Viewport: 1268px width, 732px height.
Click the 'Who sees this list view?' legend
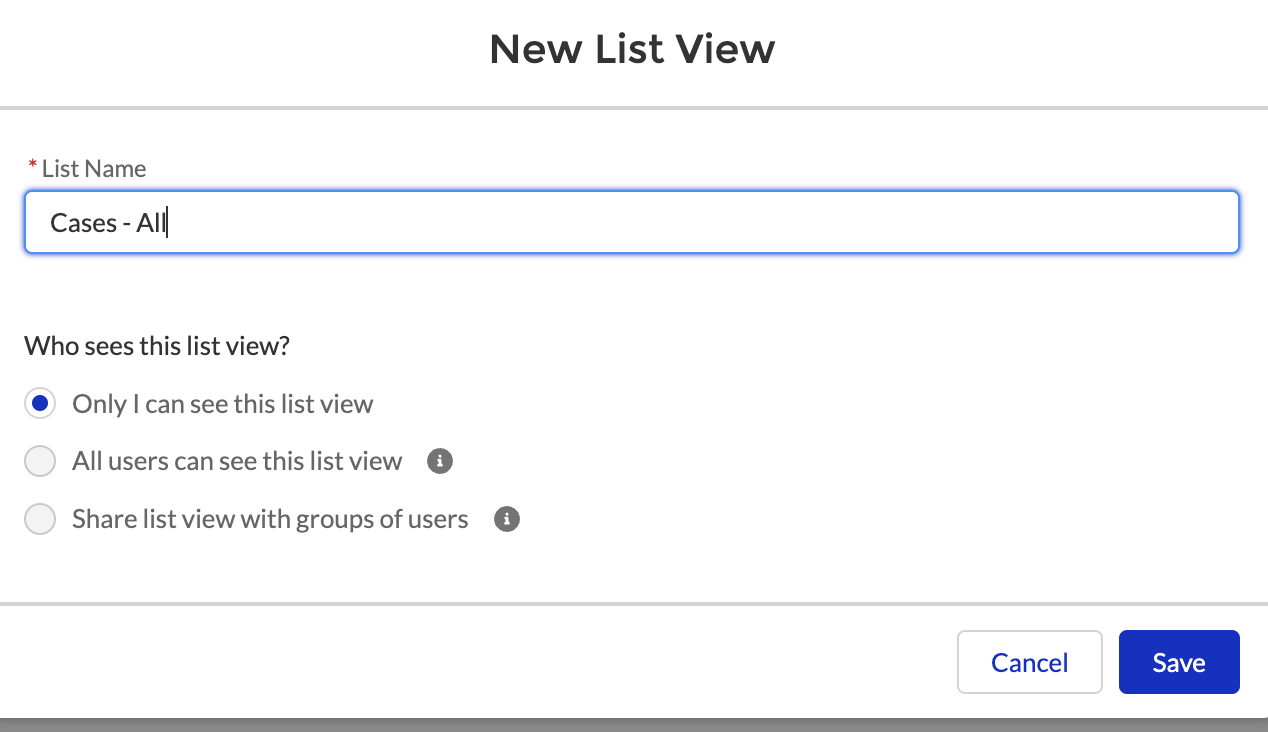(x=157, y=346)
